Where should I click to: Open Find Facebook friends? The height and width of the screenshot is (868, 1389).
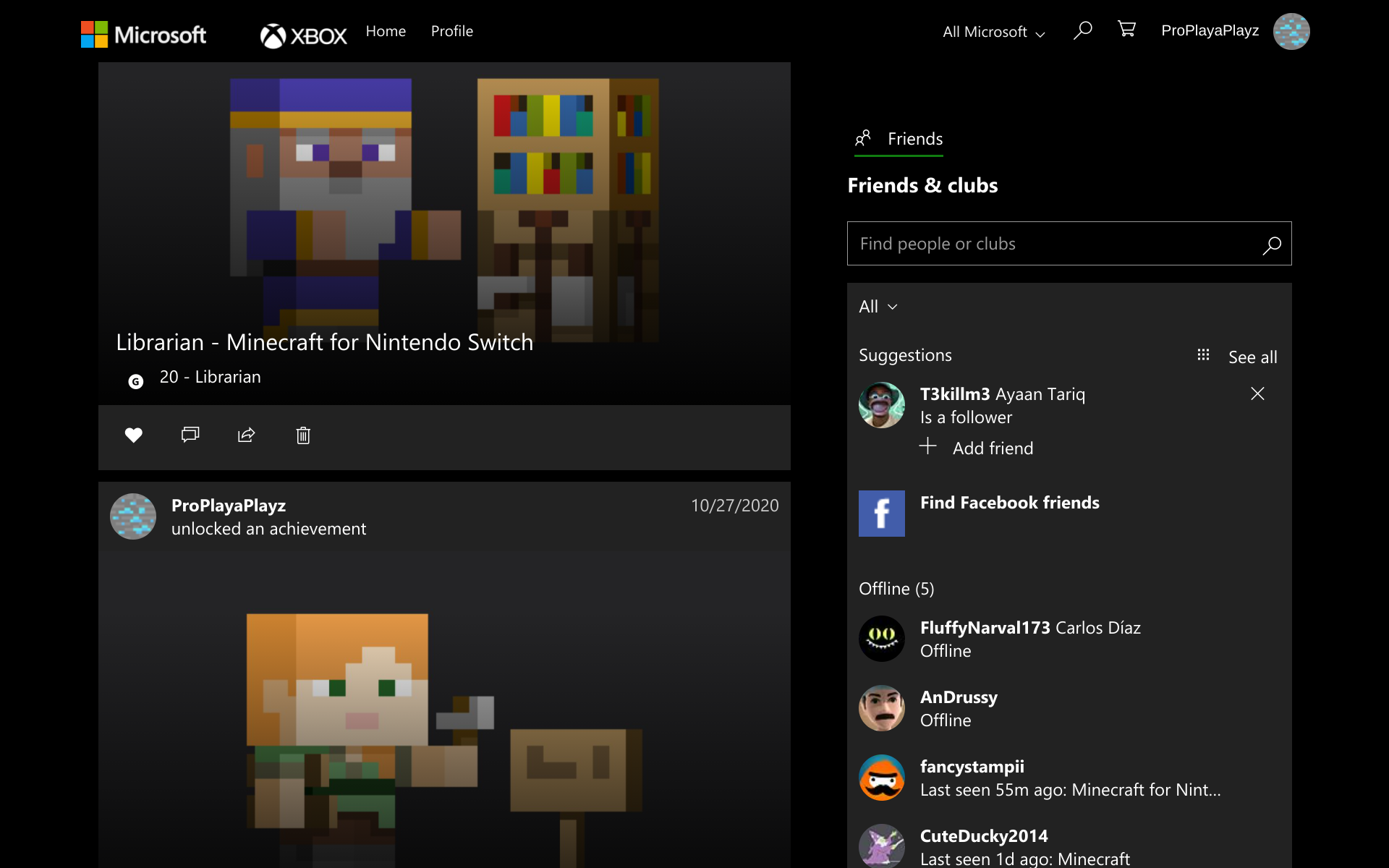pyautogui.click(x=1009, y=503)
